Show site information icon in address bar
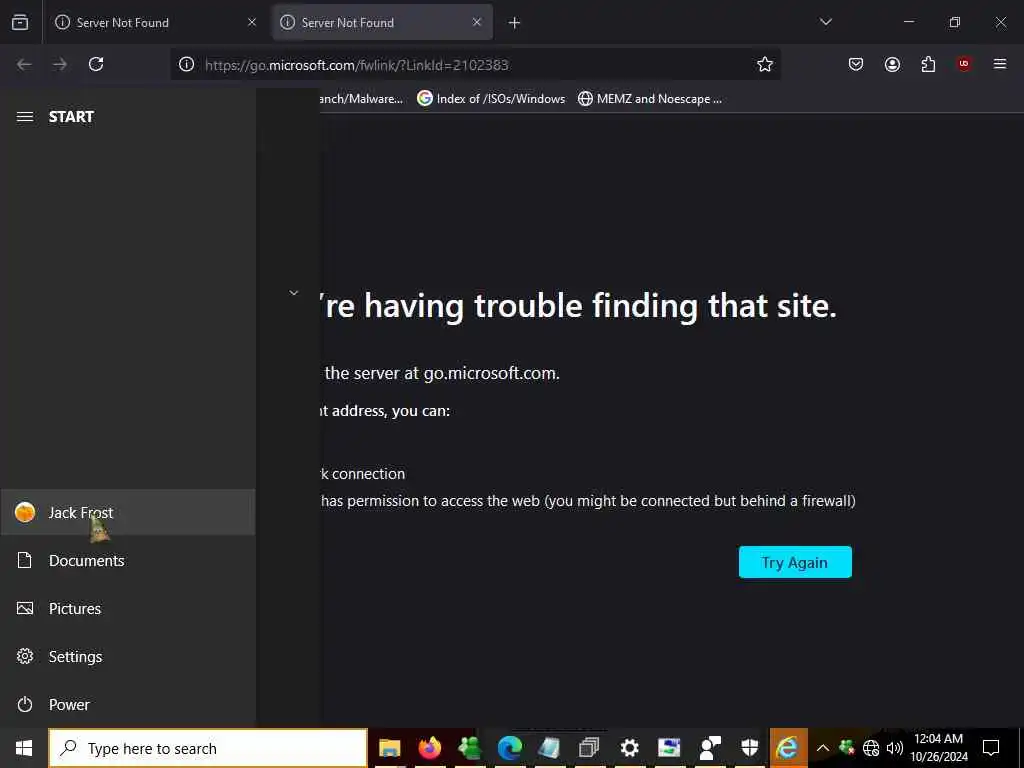 coord(186,64)
